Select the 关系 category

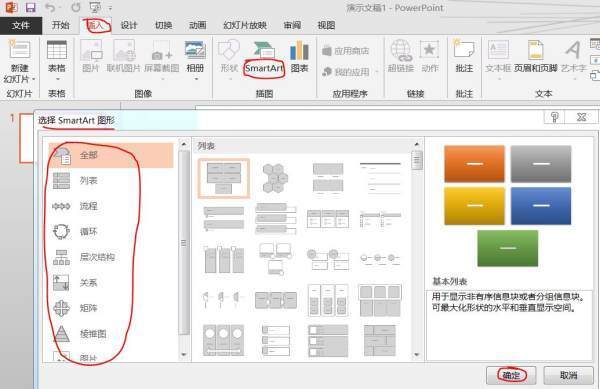point(111,283)
